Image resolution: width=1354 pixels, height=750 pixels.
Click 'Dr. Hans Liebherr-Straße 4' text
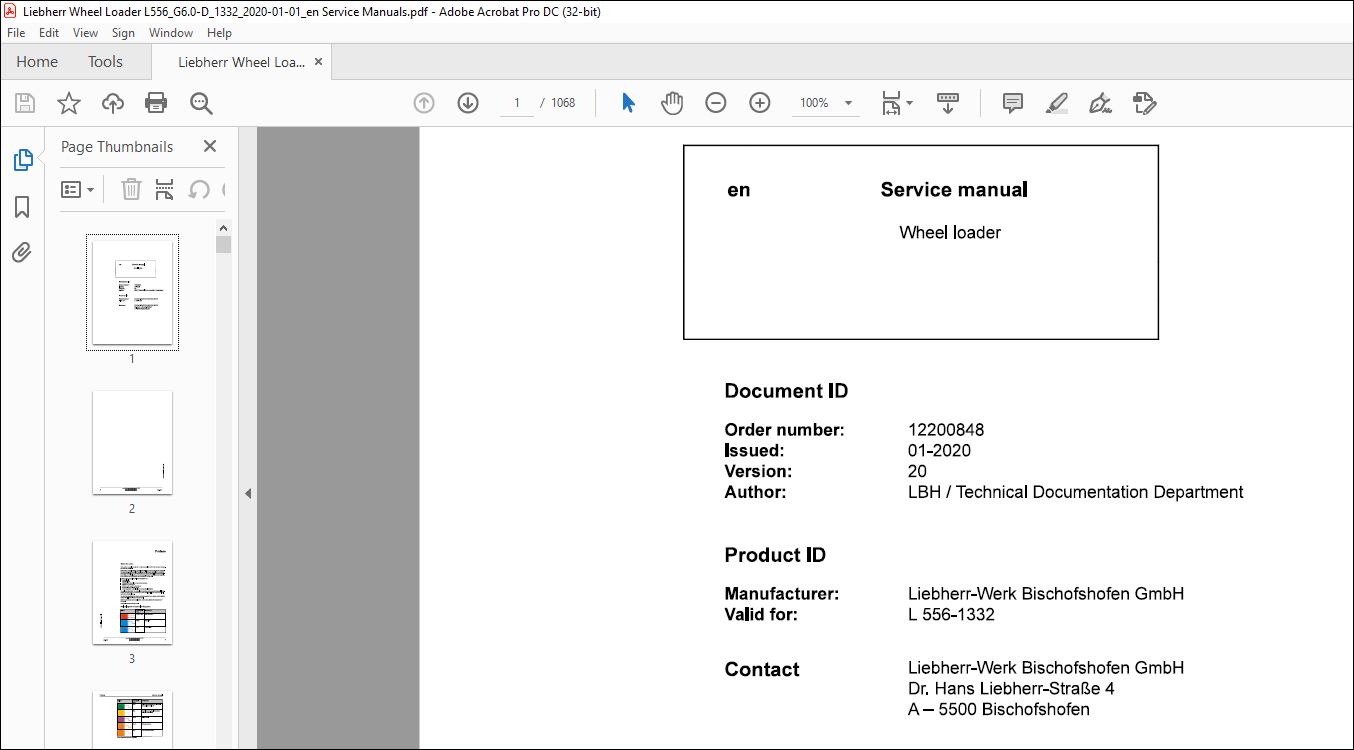pos(1011,689)
